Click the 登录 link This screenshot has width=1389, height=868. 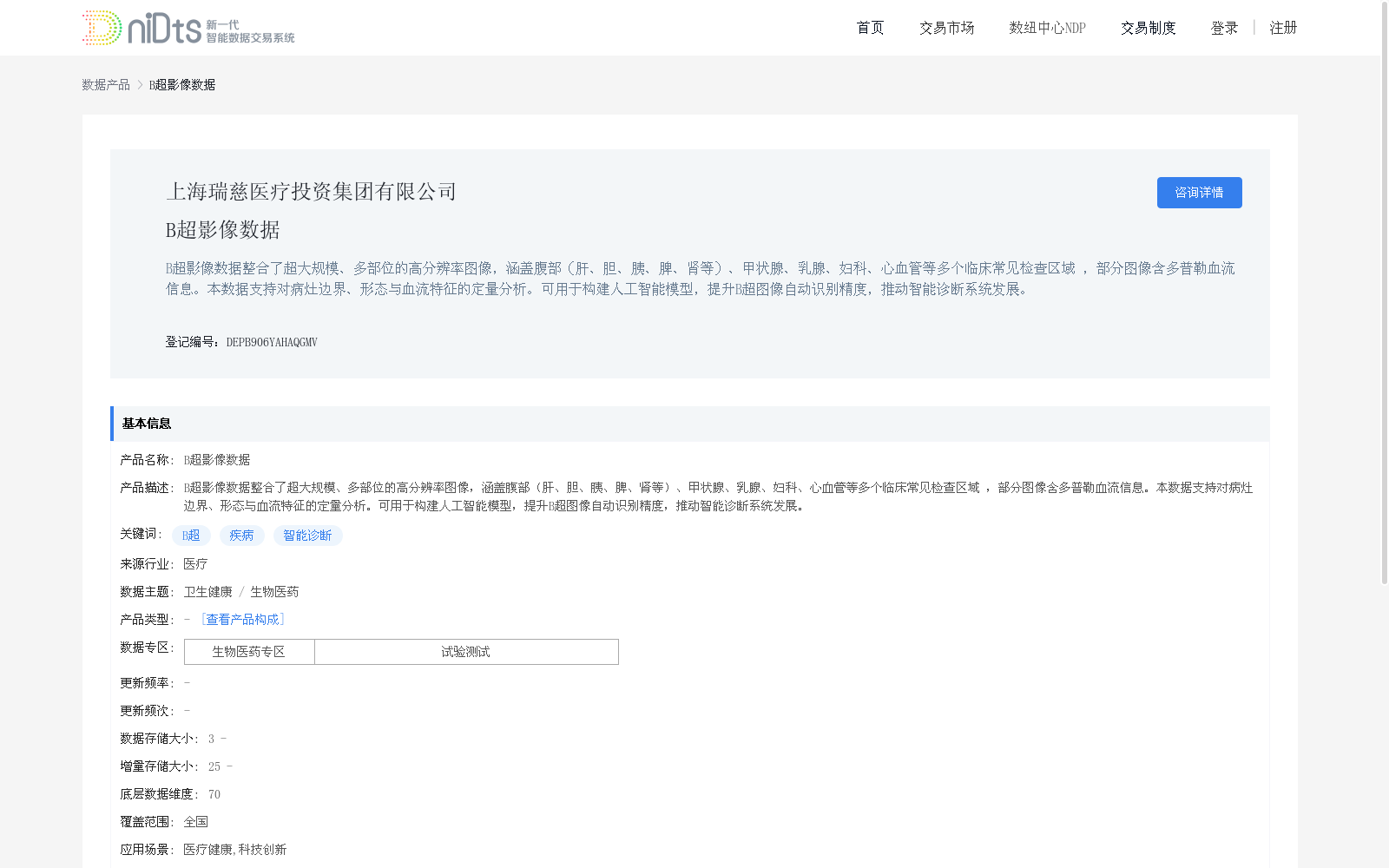[1224, 28]
